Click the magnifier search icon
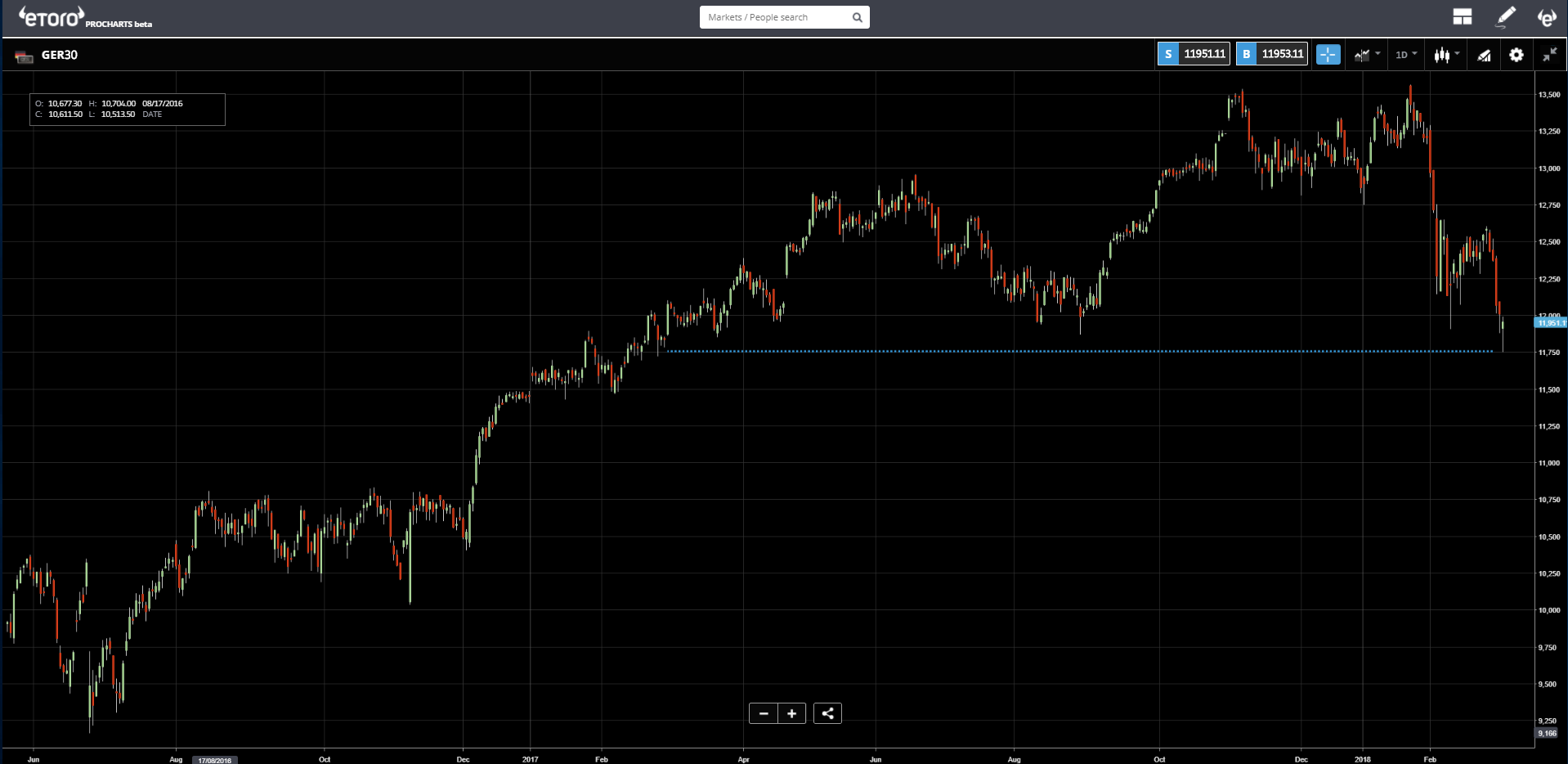The height and width of the screenshot is (764, 1568). [x=858, y=17]
